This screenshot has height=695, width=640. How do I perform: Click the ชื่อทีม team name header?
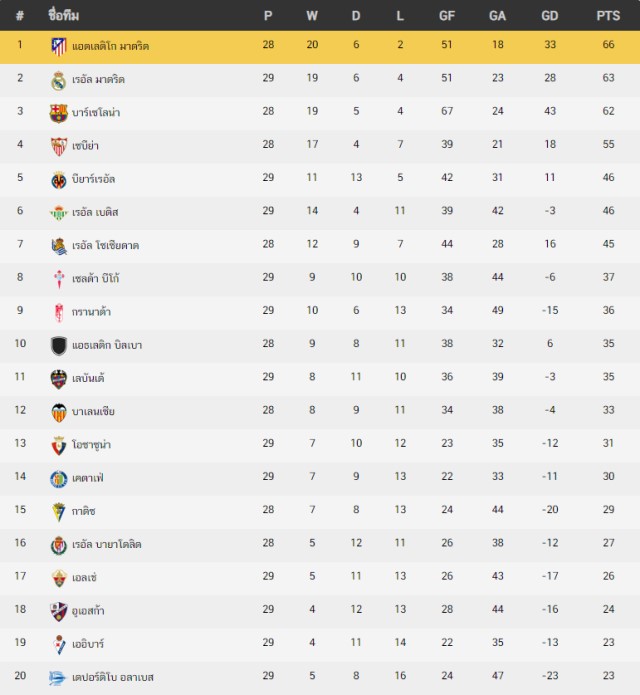[x=64, y=16]
